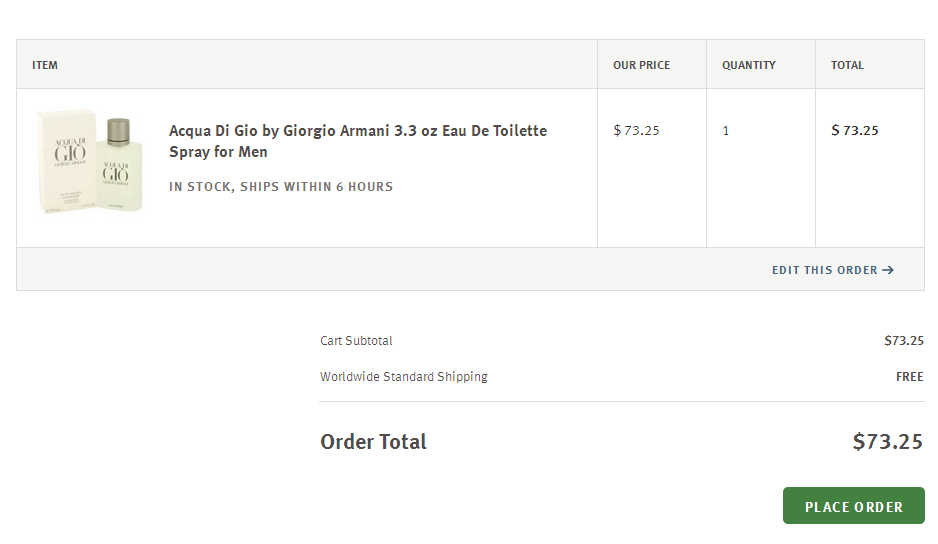This screenshot has width=938, height=544.
Task: Click the Order Total label
Action: 373,442
